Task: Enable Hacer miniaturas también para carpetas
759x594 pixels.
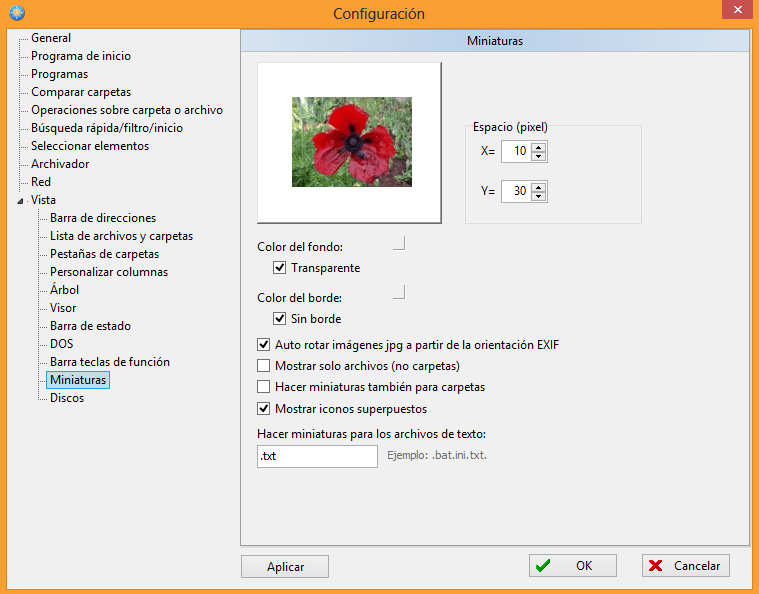Action: click(x=263, y=387)
